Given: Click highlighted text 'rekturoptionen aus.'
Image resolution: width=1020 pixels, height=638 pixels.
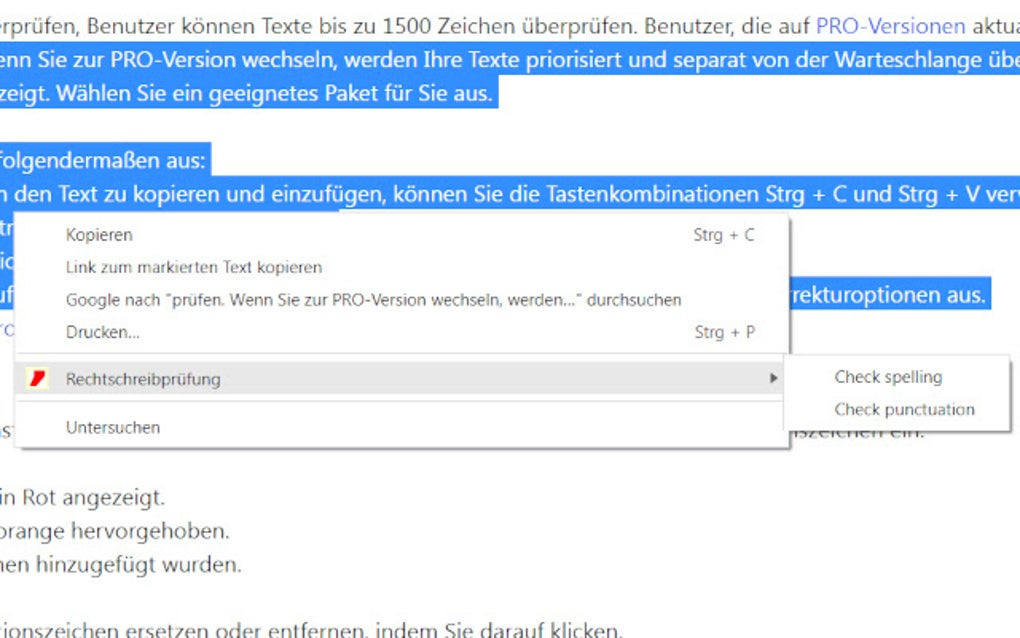Looking at the screenshot, I should pos(888,295).
